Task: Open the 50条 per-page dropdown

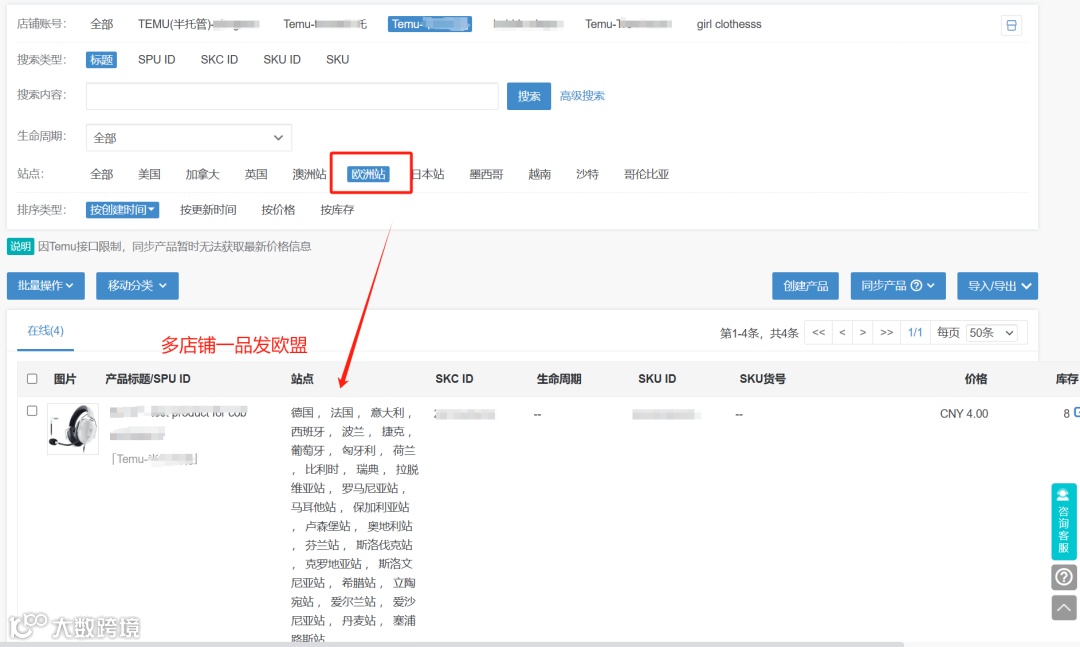Action: coord(991,333)
